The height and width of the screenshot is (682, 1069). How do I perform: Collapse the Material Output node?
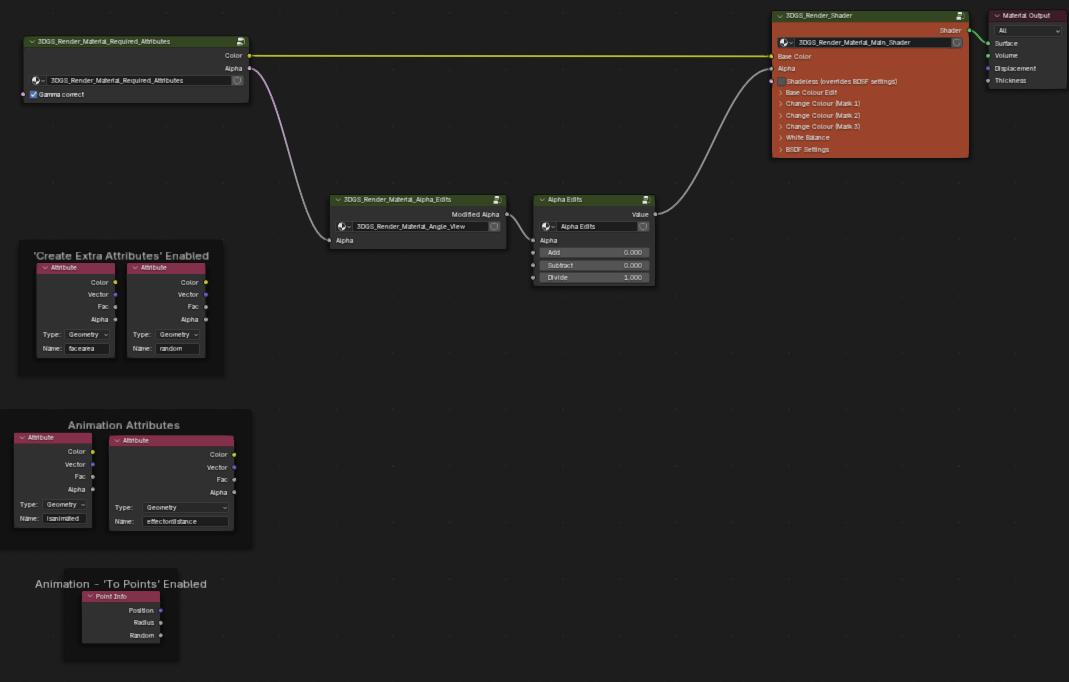tap(995, 16)
